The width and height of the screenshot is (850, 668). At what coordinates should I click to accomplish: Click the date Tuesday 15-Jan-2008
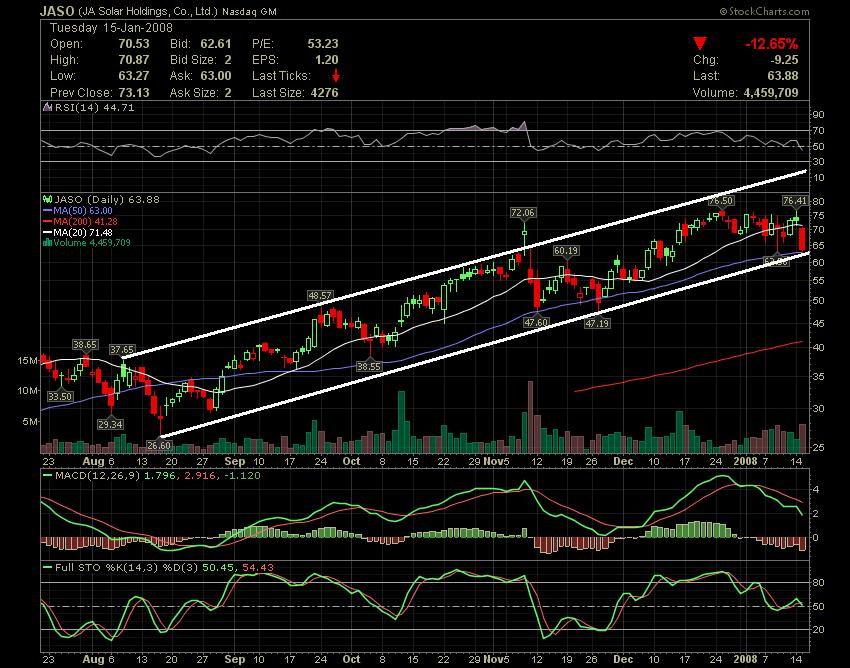click(111, 28)
